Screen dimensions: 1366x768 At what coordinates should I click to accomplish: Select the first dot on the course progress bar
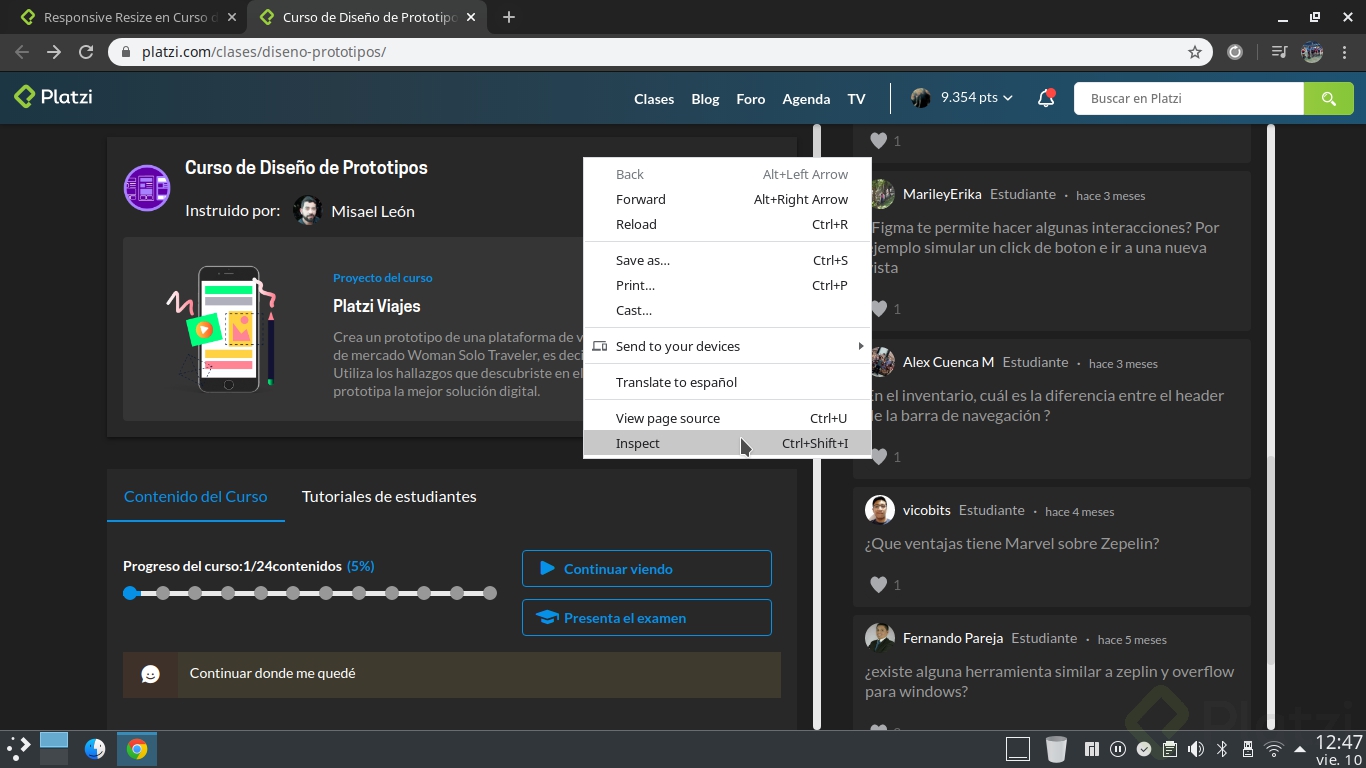click(131, 592)
